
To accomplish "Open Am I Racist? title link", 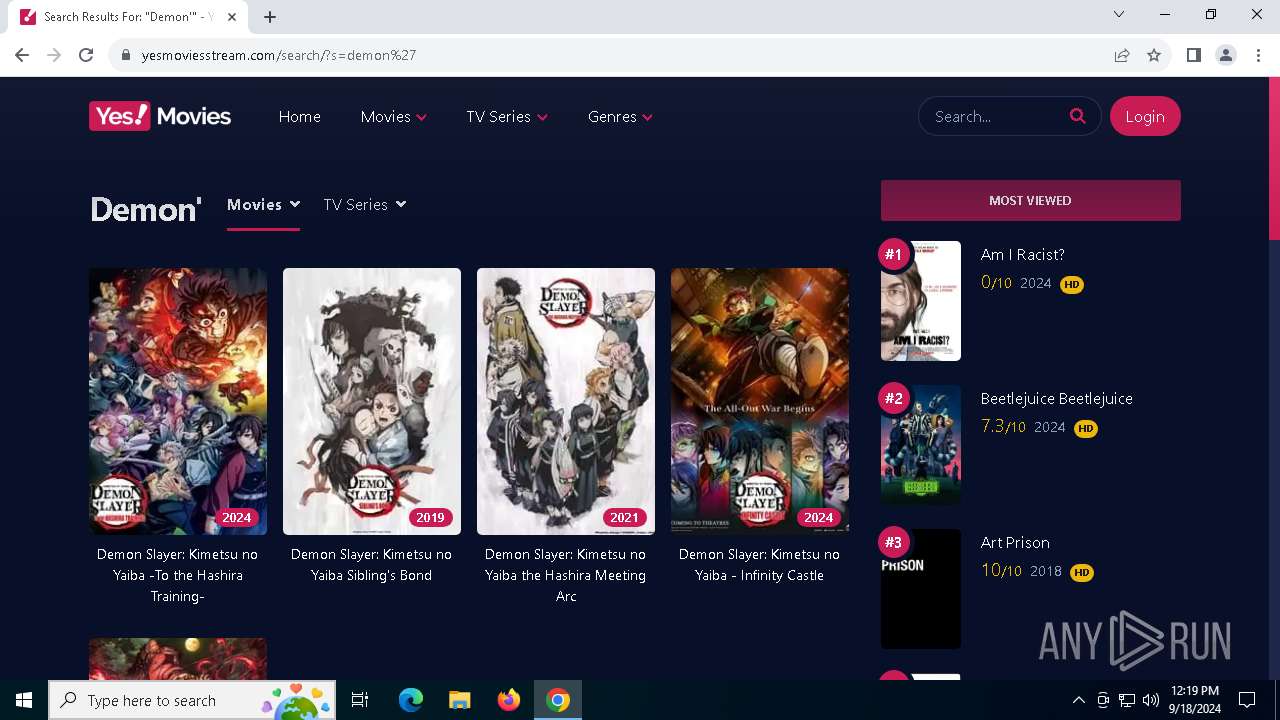I will coord(1022,254).
